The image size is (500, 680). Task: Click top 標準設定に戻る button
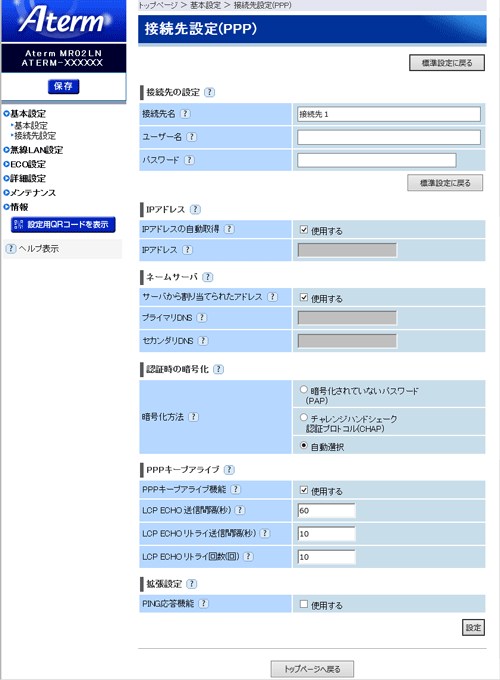(x=447, y=63)
